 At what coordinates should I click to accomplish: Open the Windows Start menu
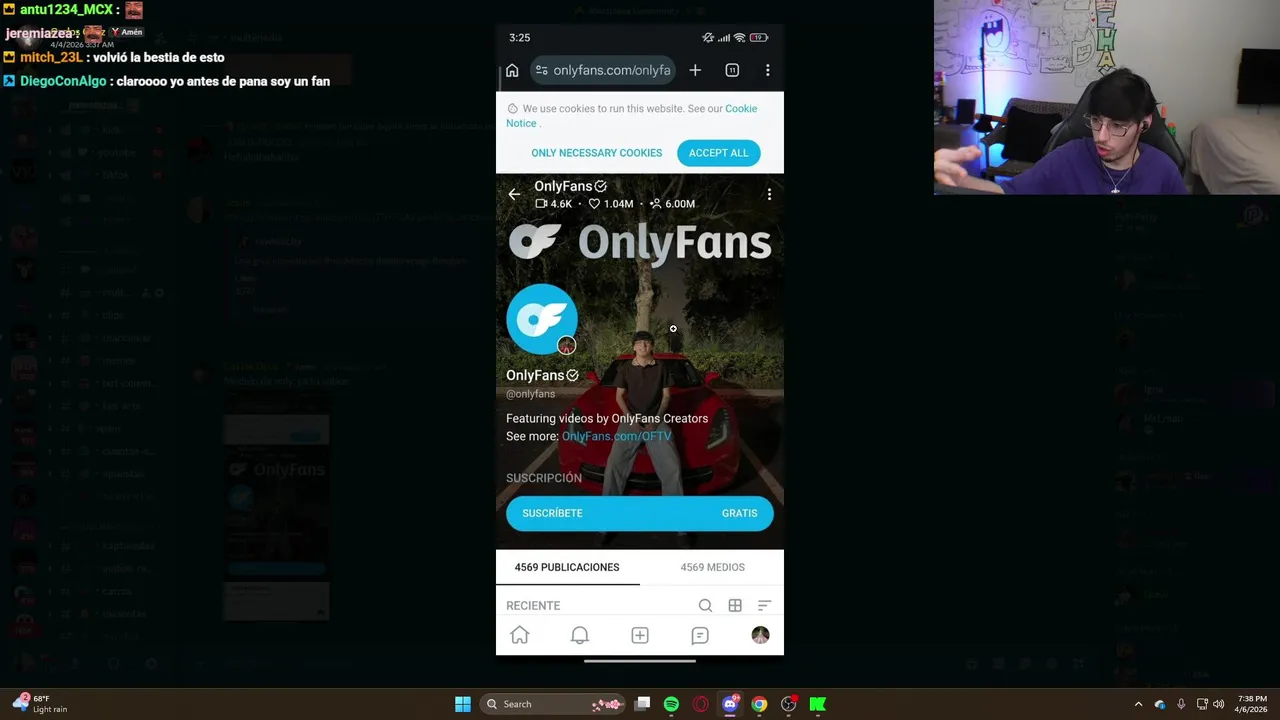click(x=463, y=704)
